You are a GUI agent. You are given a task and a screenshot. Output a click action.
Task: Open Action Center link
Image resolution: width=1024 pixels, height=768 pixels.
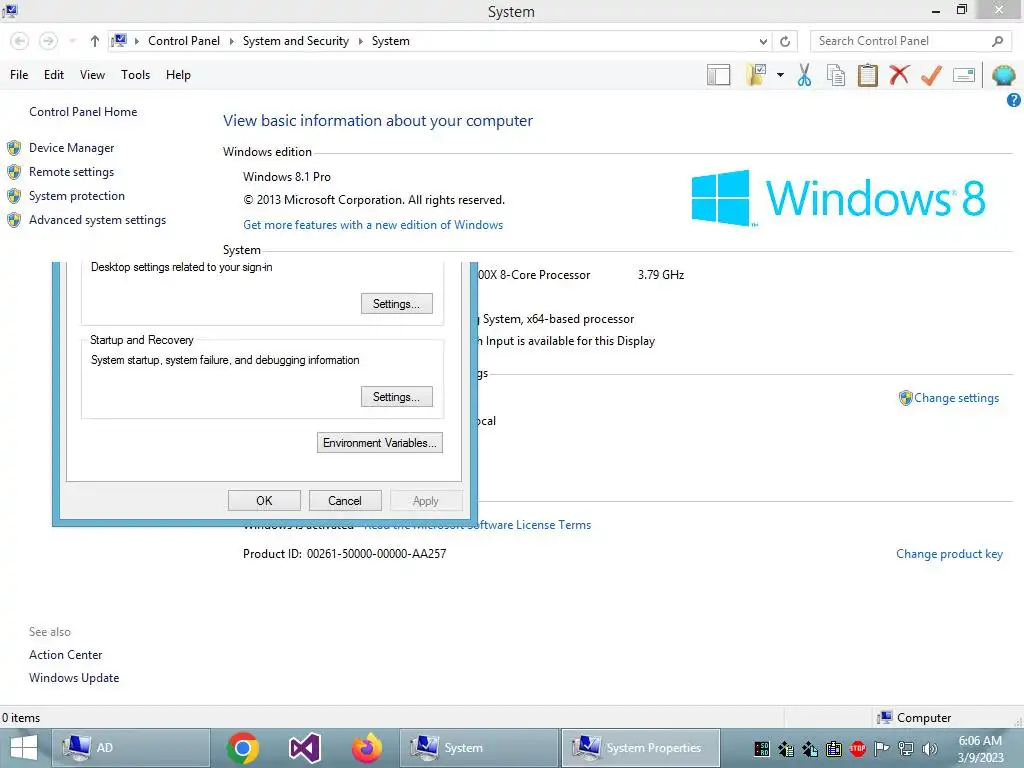65,655
